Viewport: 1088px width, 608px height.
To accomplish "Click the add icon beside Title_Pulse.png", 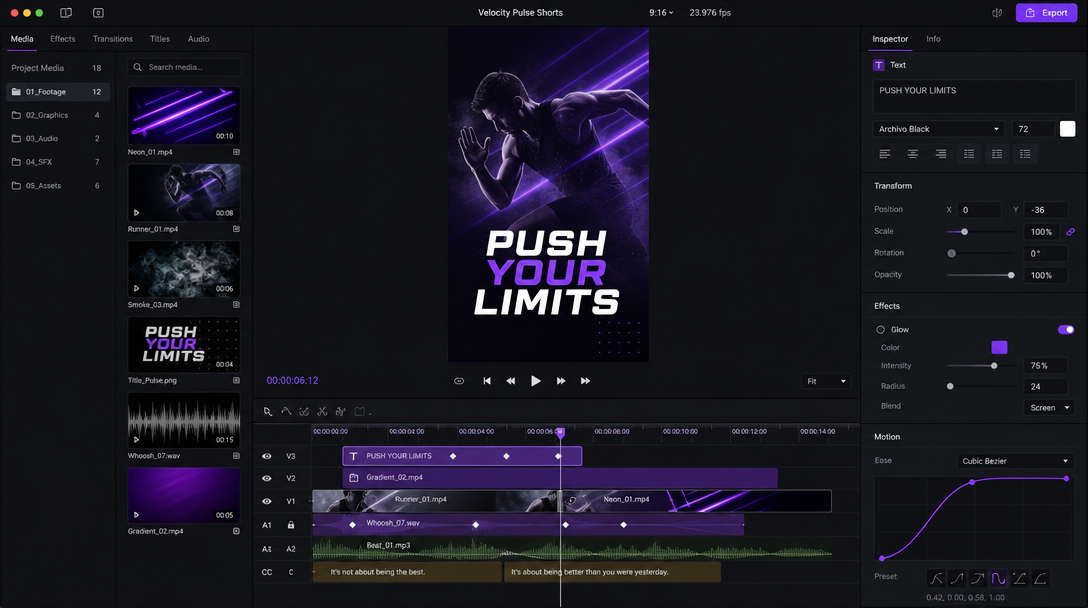I will 237,380.
